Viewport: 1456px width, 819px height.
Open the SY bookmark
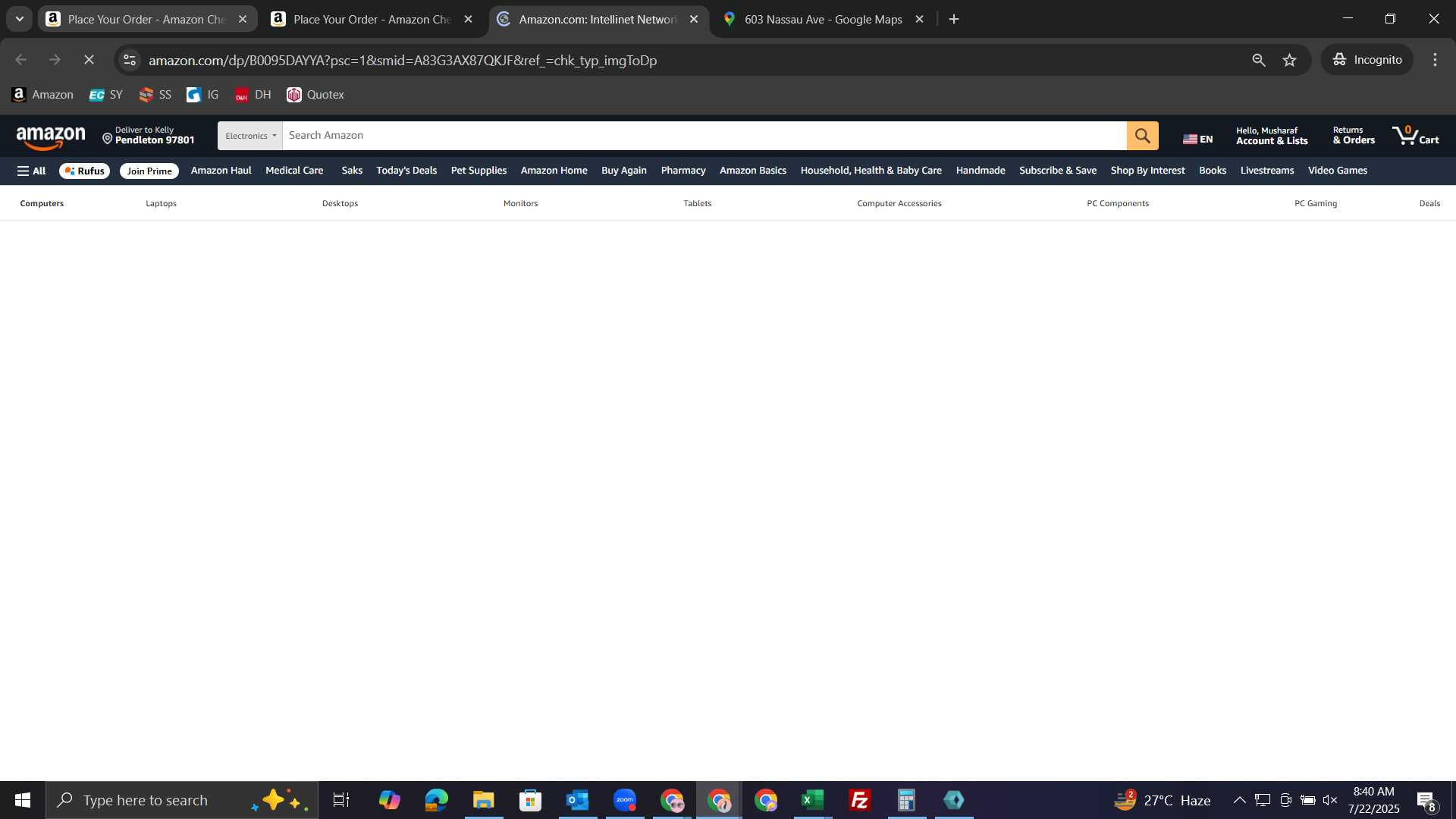(x=105, y=95)
